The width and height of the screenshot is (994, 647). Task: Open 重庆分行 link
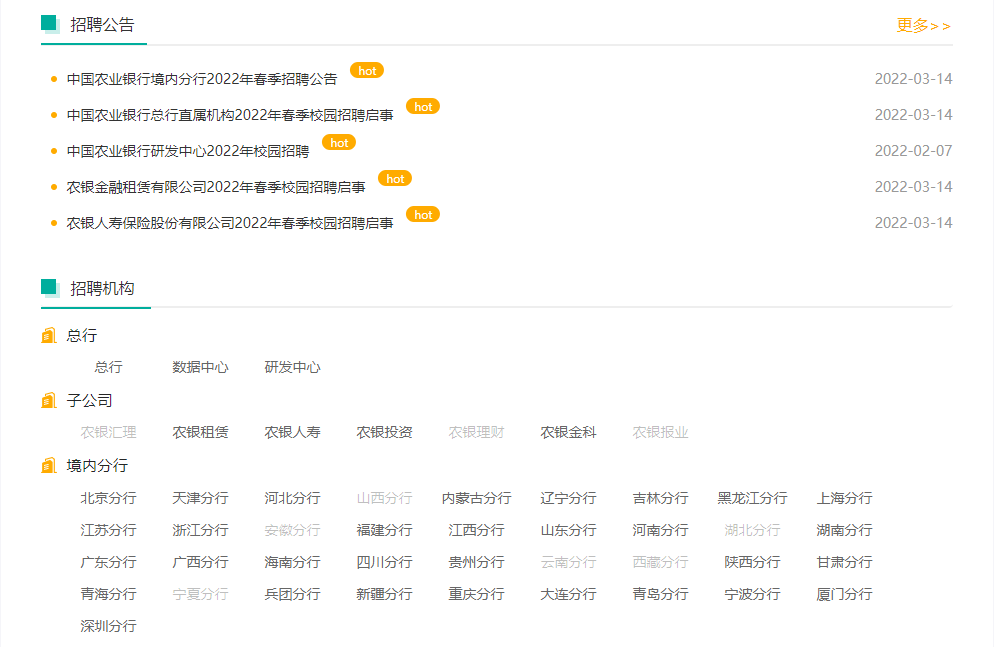[x=476, y=595]
